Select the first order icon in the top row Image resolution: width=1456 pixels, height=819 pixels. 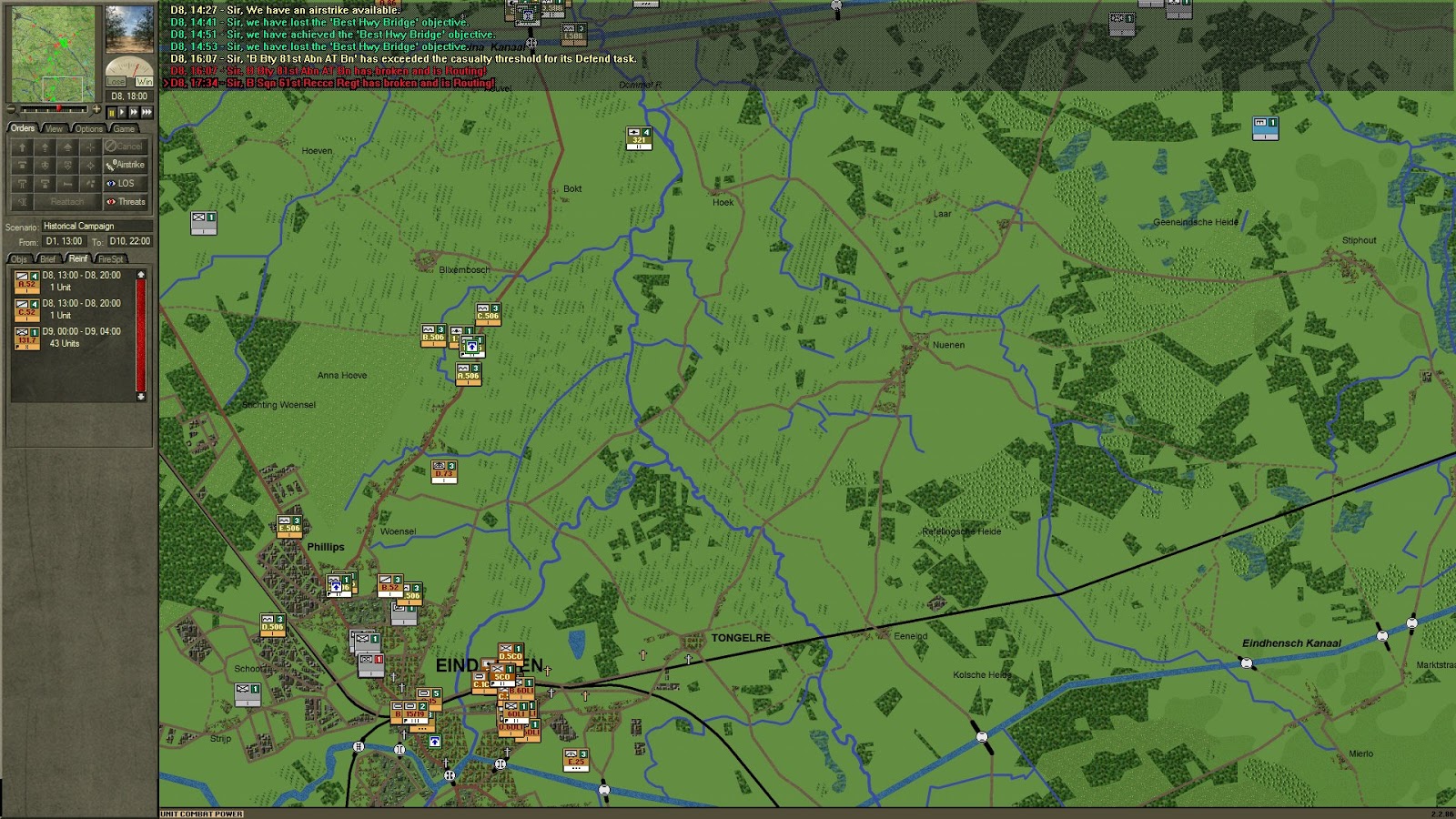[x=23, y=147]
